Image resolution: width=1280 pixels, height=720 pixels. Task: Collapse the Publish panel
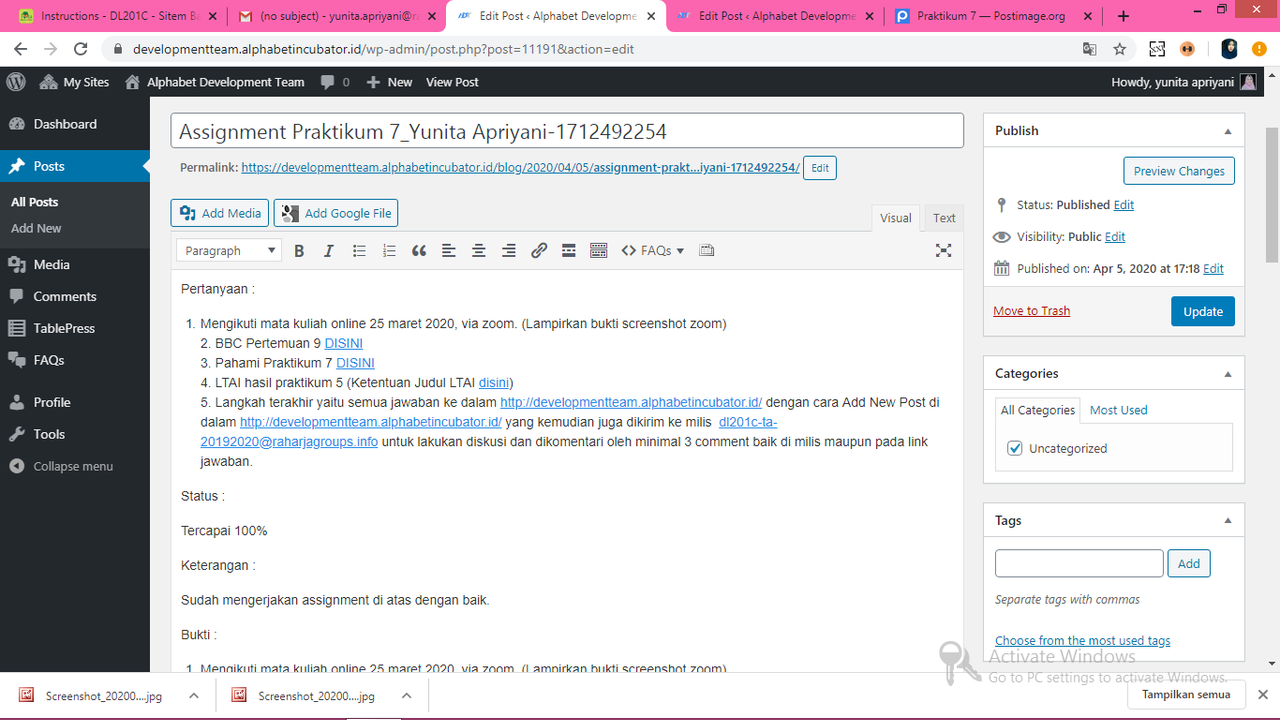click(x=1228, y=131)
